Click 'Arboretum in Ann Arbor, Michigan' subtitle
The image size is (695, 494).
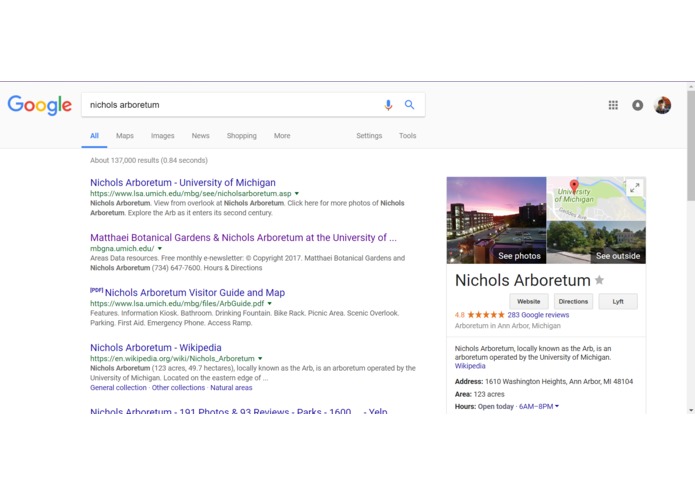tap(508, 326)
